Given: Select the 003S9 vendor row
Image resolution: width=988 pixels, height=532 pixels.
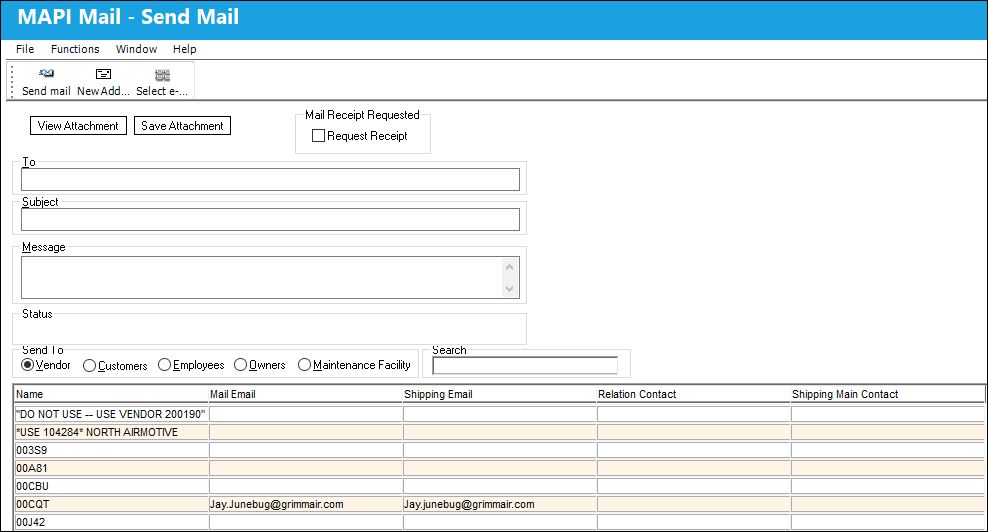Looking at the screenshot, I should pyautogui.click(x=499, y=450).
